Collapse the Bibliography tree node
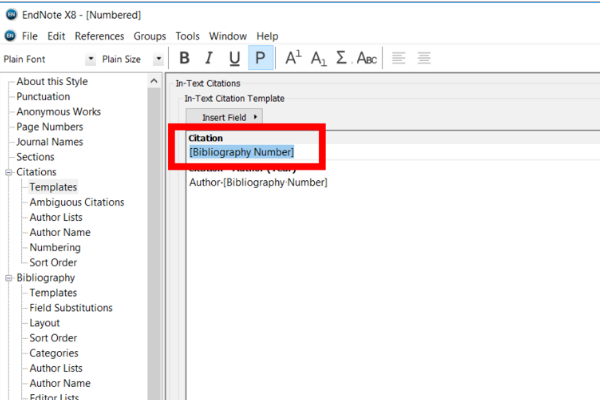Viewport: 600px width, 400px height. click(8, 278)
